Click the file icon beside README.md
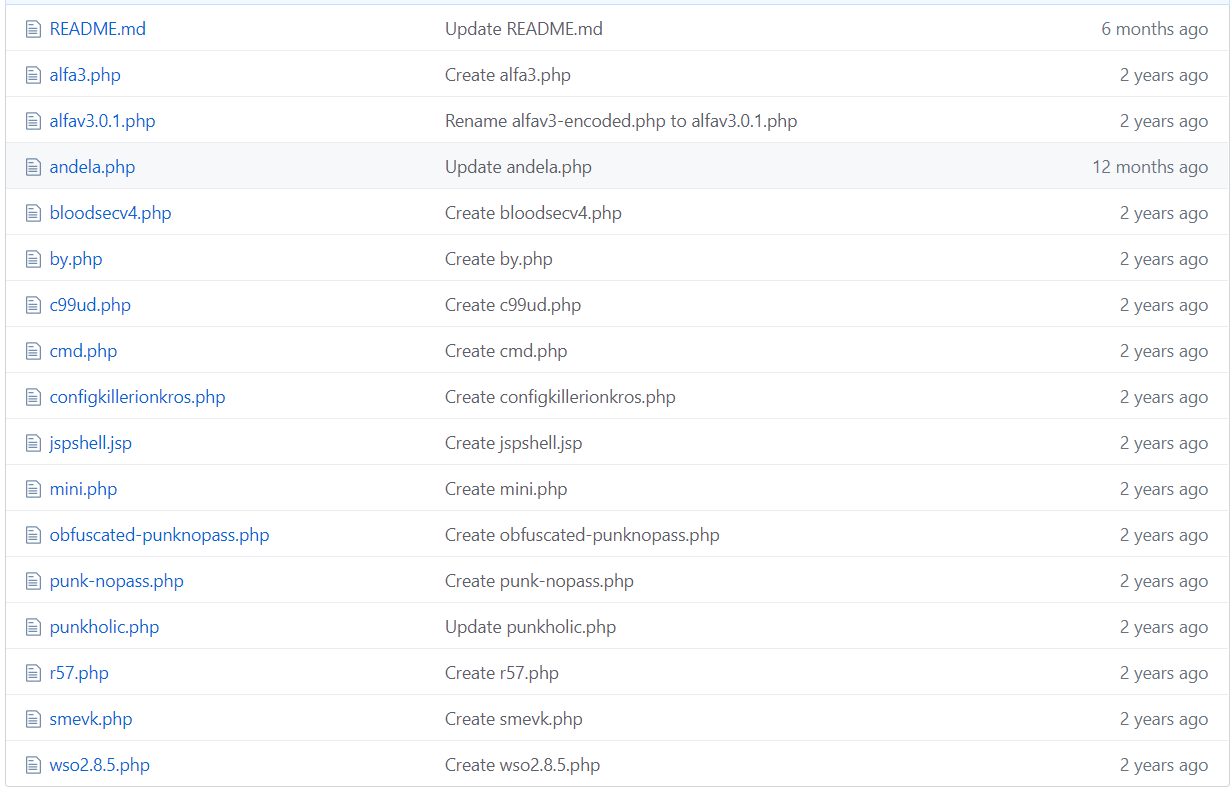The image size is (1232, 795). pos(33,29)
